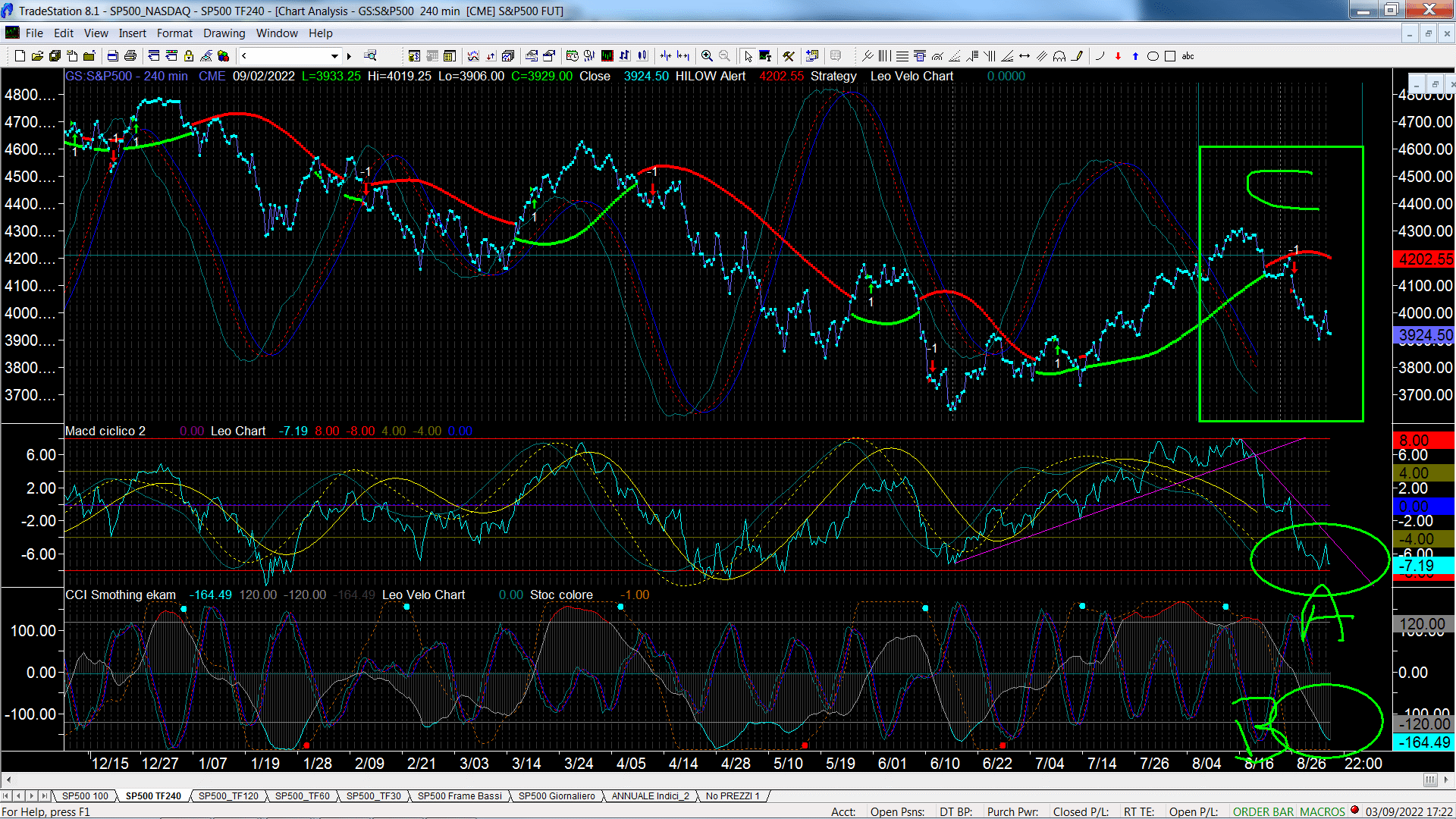Viewport: 1456px width, 819px height.
Task: Click the hammer and pick icon
Action: click(789, 56)
